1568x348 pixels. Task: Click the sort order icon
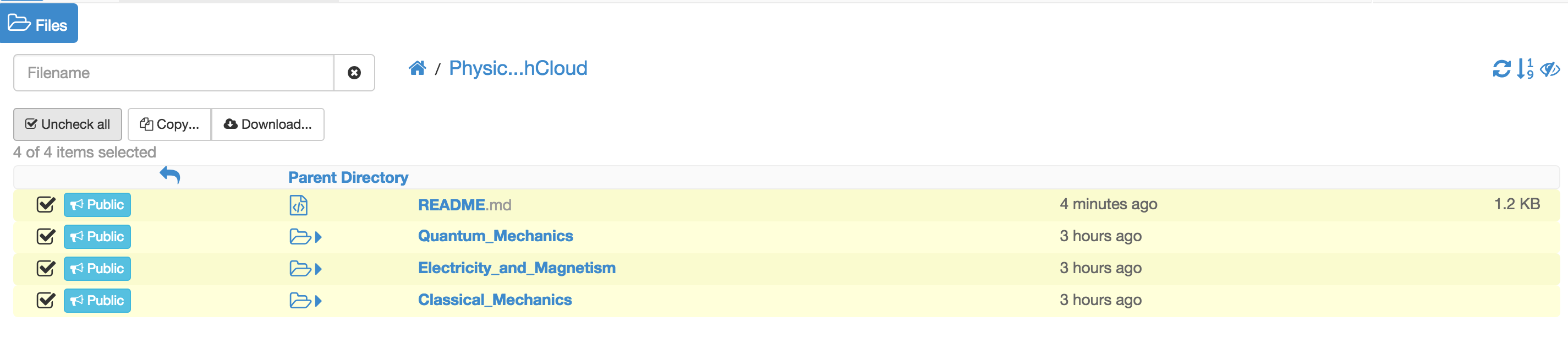(x=1525, y=69)
